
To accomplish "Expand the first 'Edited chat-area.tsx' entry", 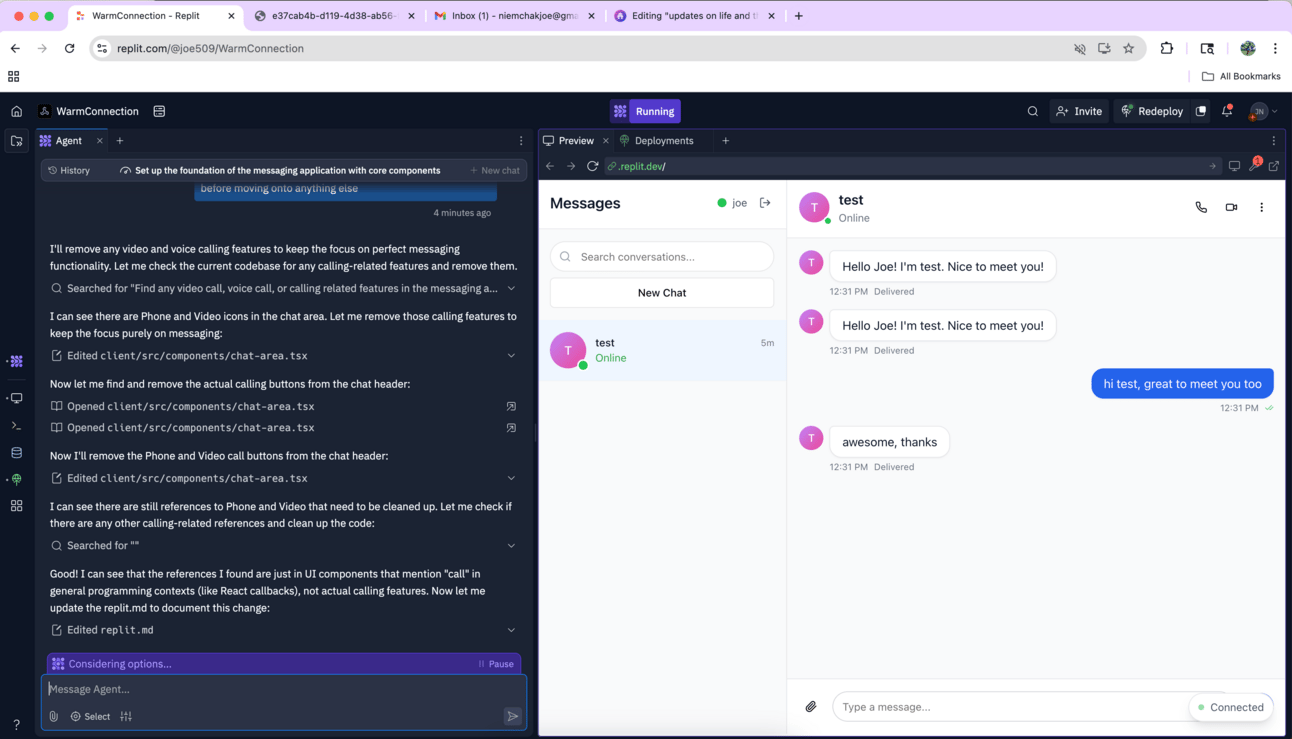I will [511, 356].
